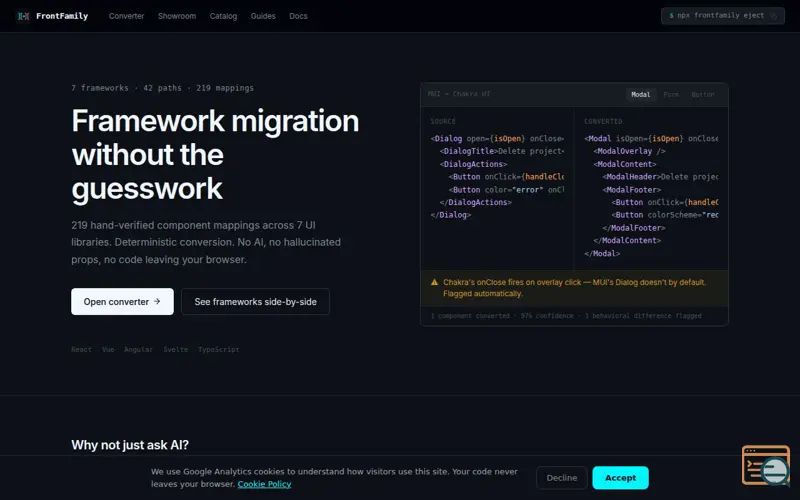This screenshot has width=800, height=500.
Task: Click the FrontFamily brand name
Action: (62, 16)
